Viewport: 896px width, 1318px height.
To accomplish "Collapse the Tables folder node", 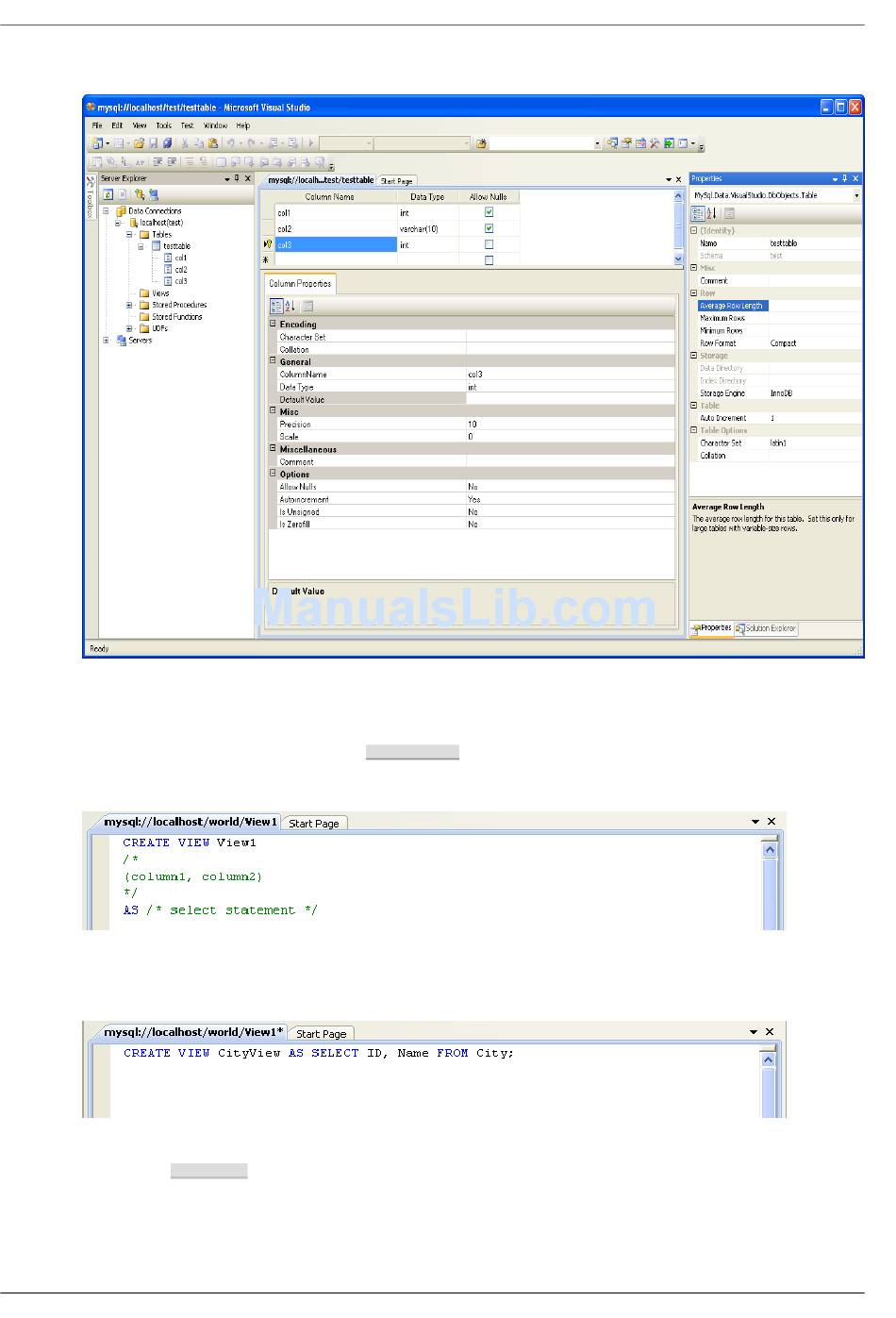I will (x=130, y=234).
